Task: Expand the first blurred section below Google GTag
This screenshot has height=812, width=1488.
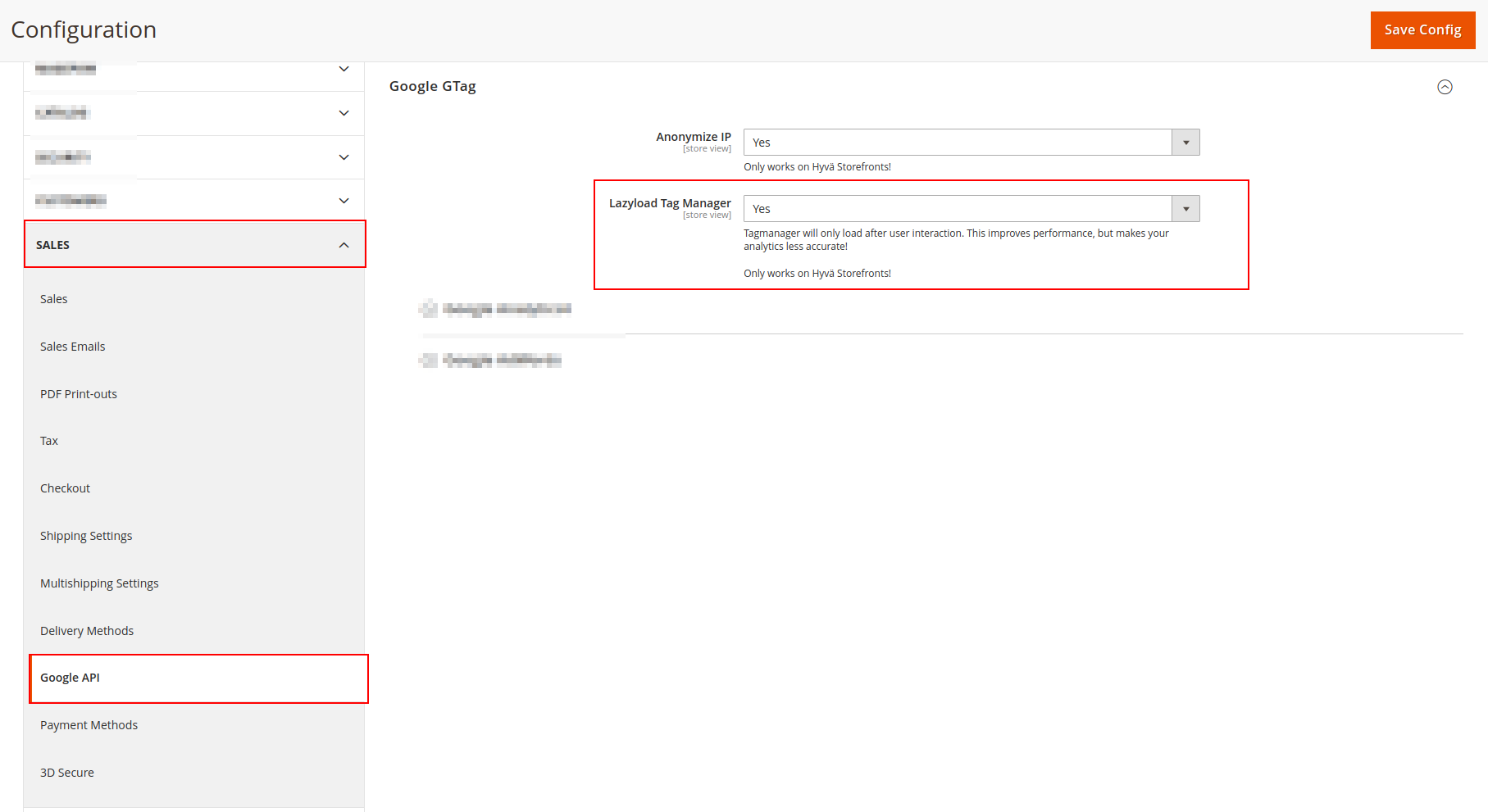Action: (506, 309)
